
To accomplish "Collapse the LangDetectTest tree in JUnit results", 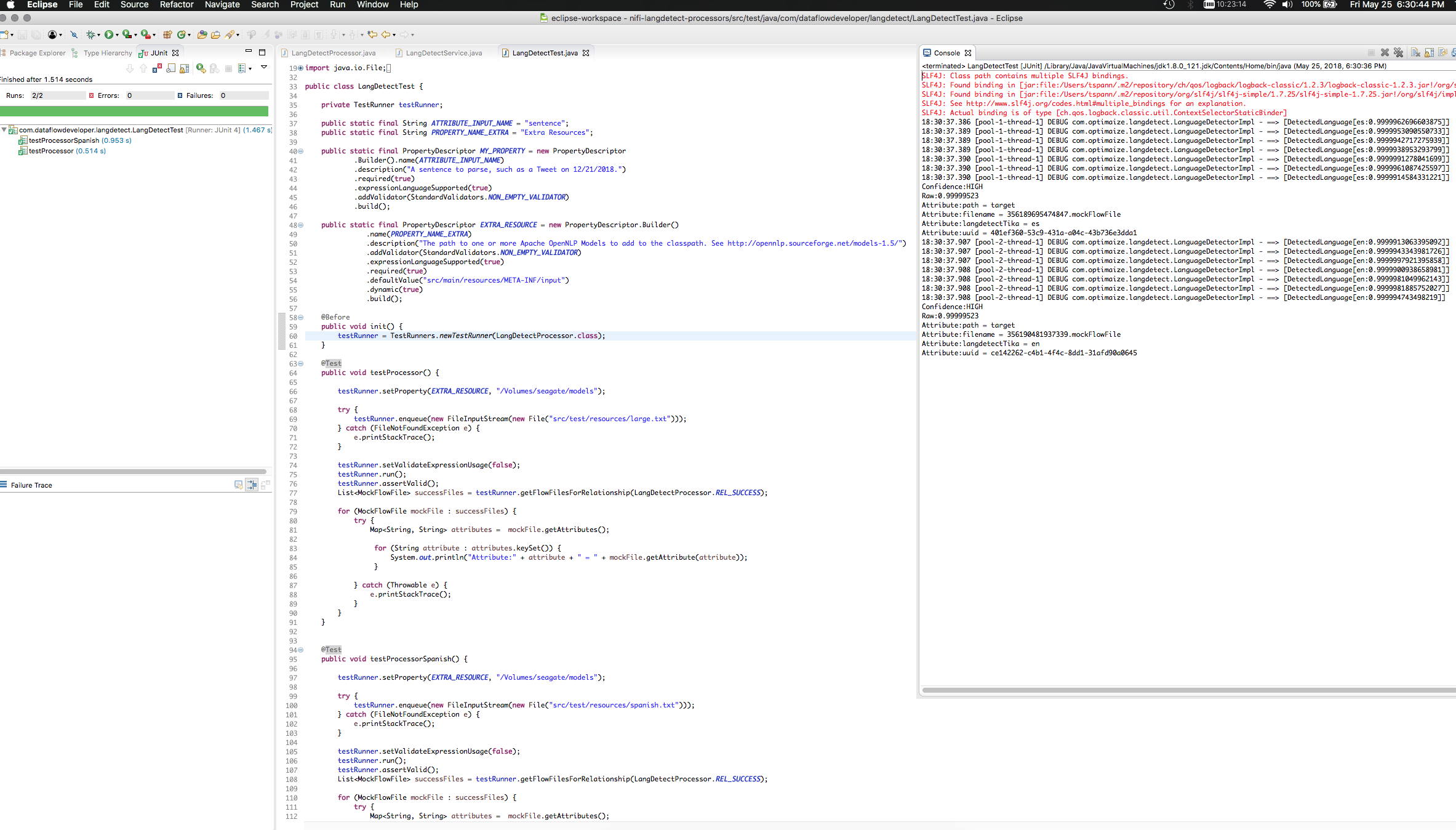I will (5, 129).
